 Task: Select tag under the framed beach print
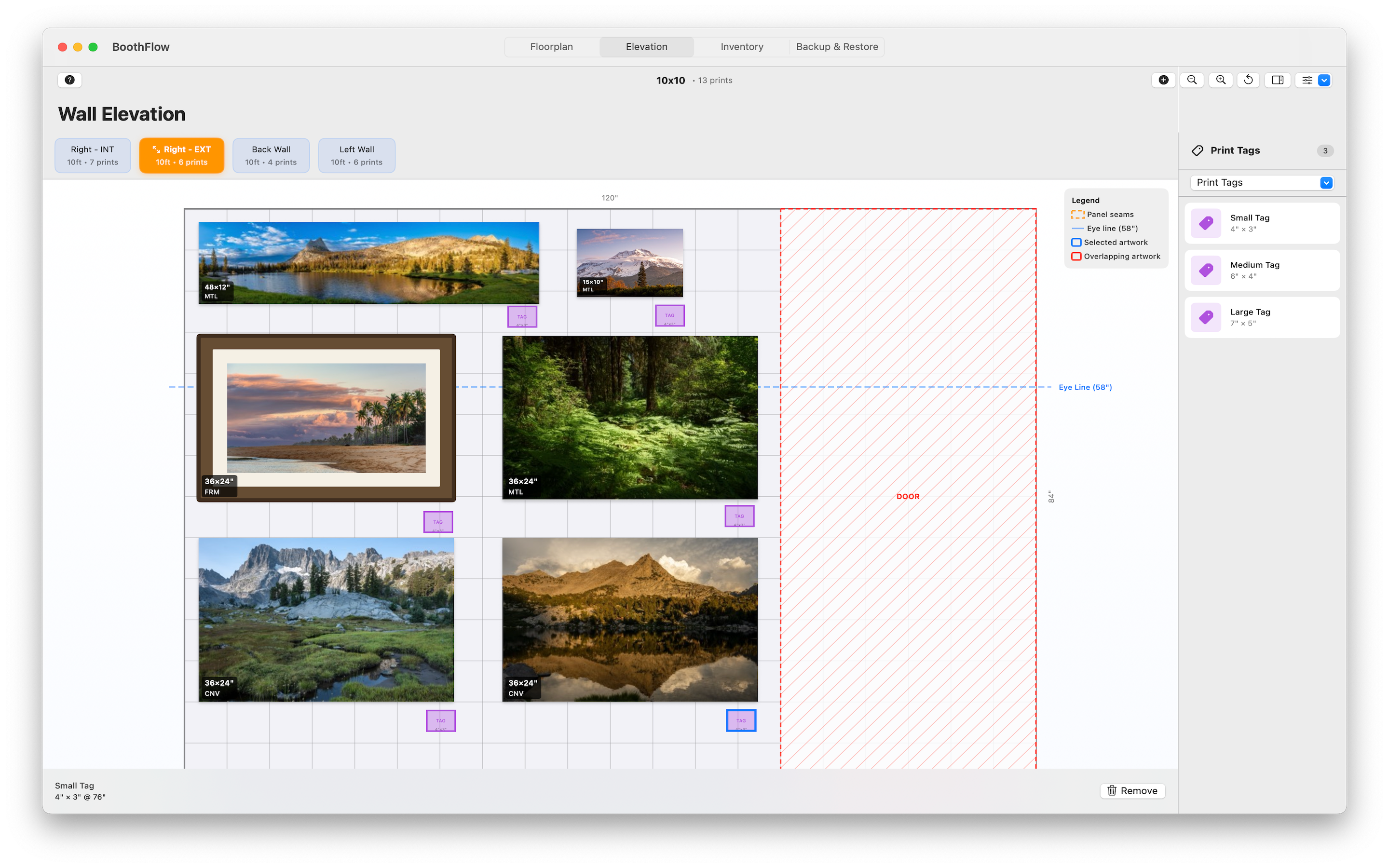(x=438, y=522)
